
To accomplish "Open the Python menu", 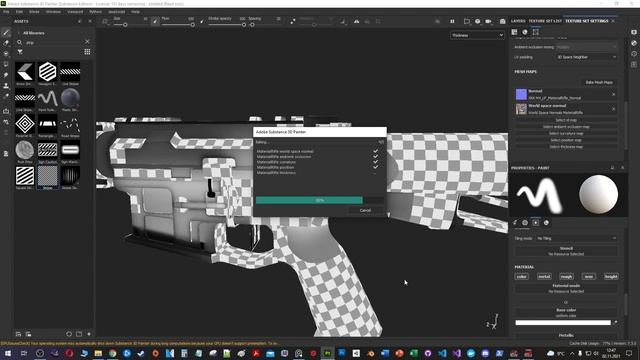I will (x=95, y=12).
